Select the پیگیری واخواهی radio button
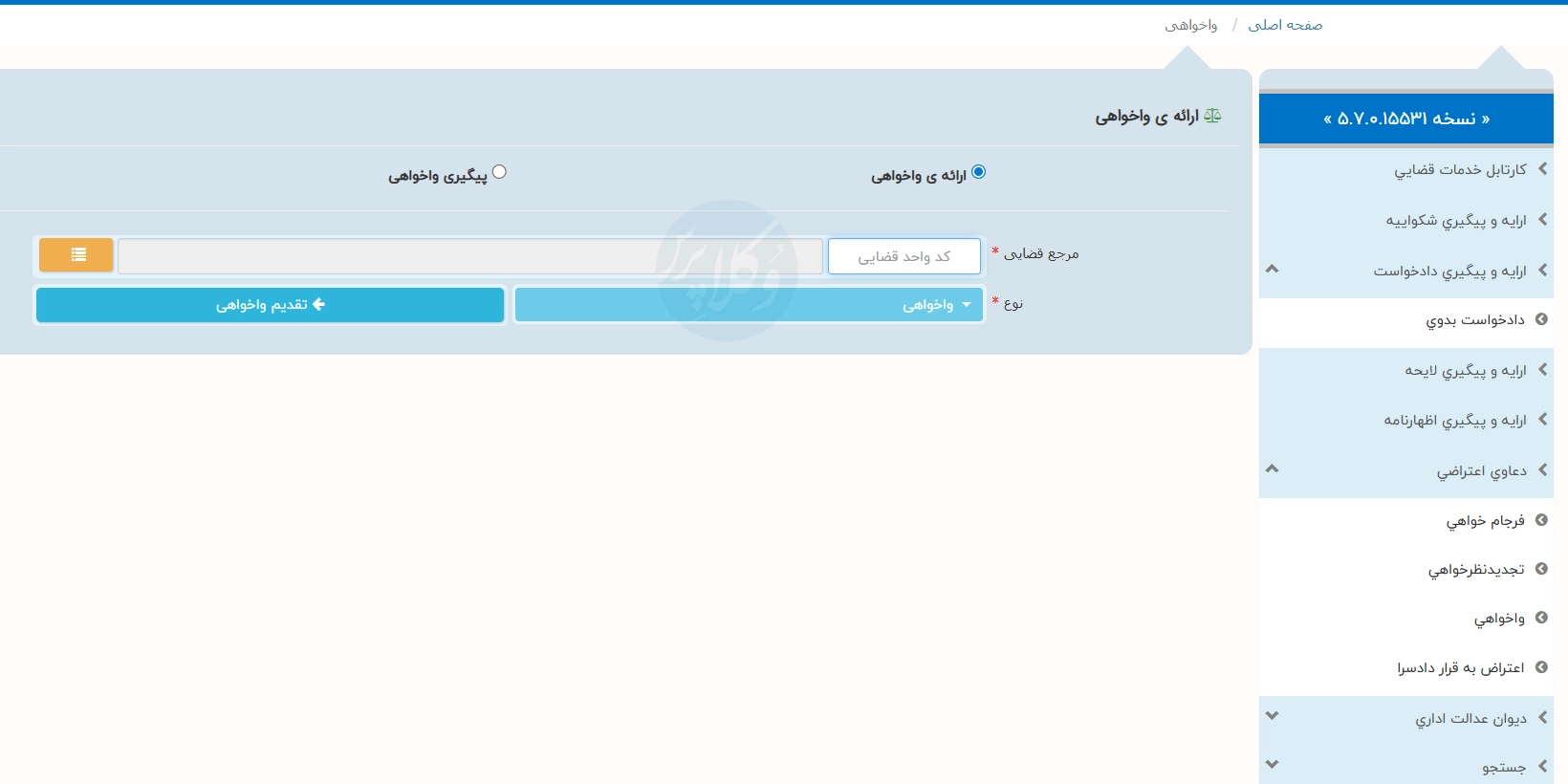The height and width of the screenshot is (784, 1568). [499, 172]
